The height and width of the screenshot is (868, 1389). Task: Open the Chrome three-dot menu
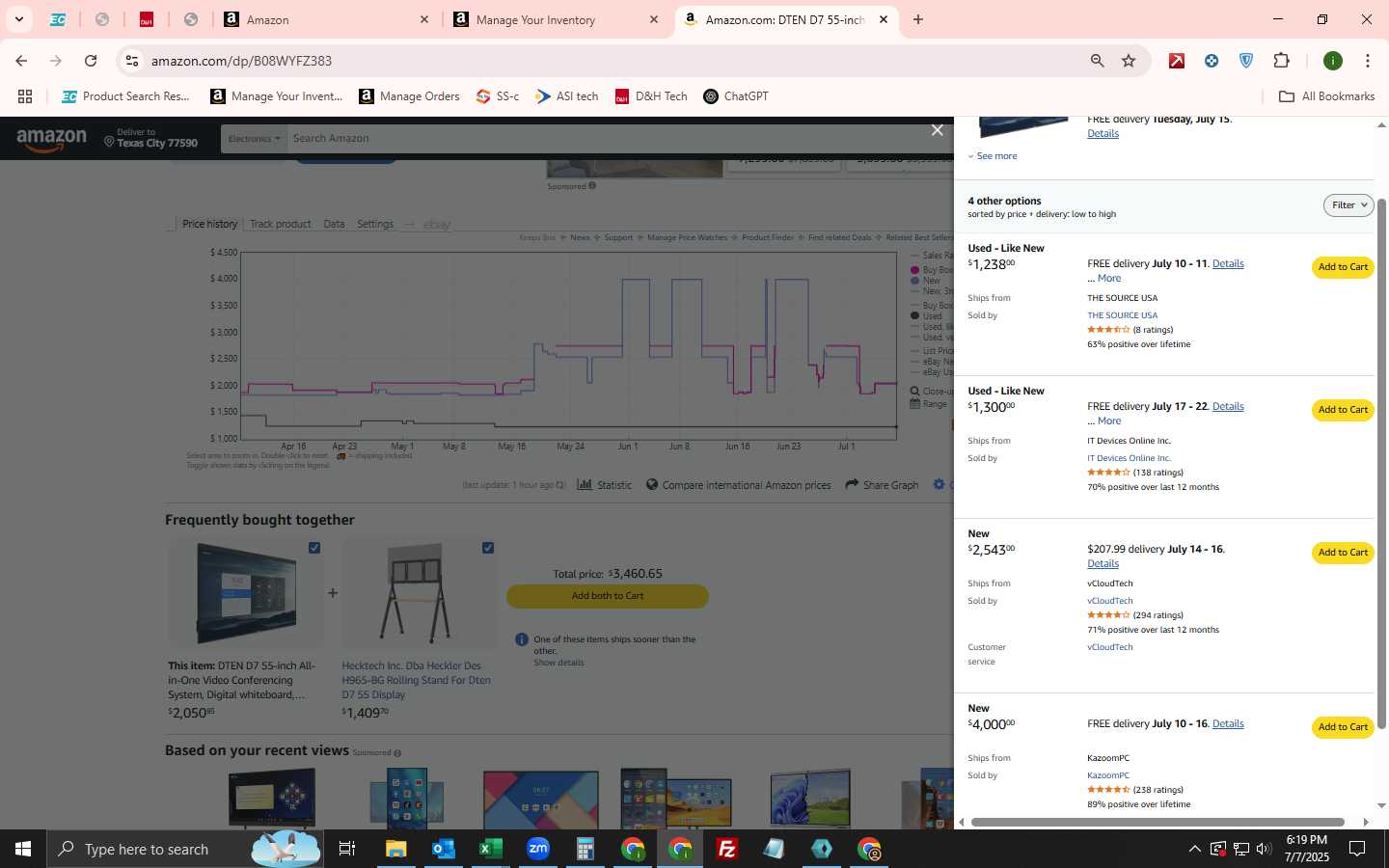coord(1367,61)
